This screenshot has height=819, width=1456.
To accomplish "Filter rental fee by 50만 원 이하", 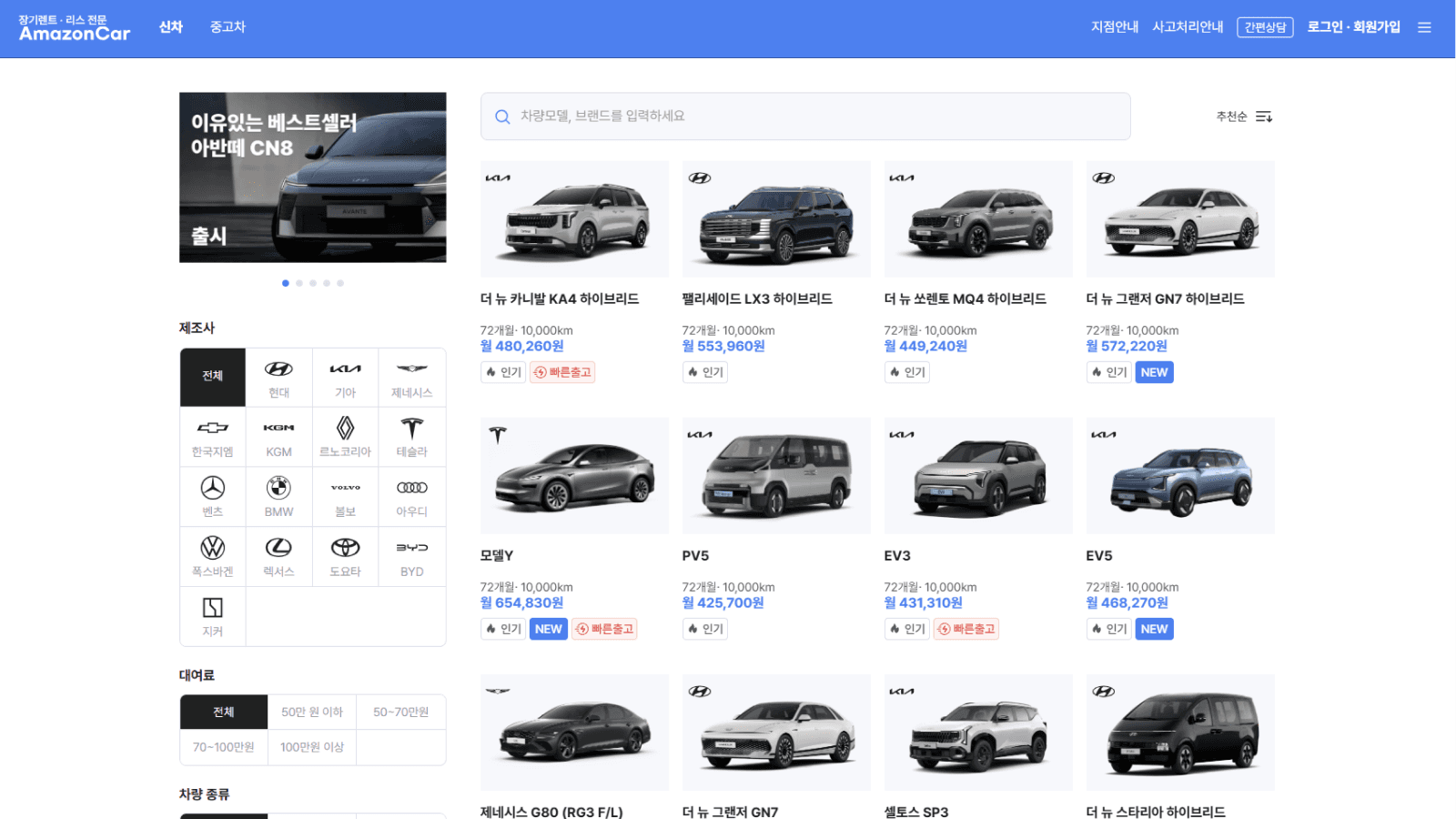I will click(312, 713).
